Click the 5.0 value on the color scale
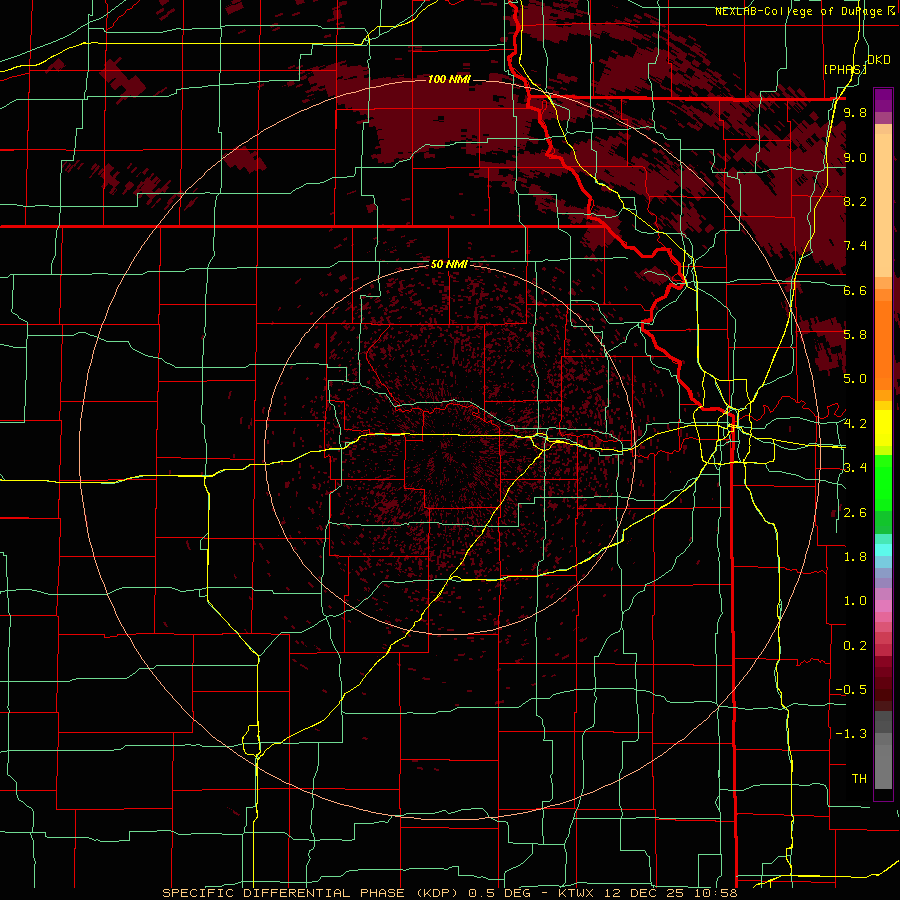 (855, 379)
